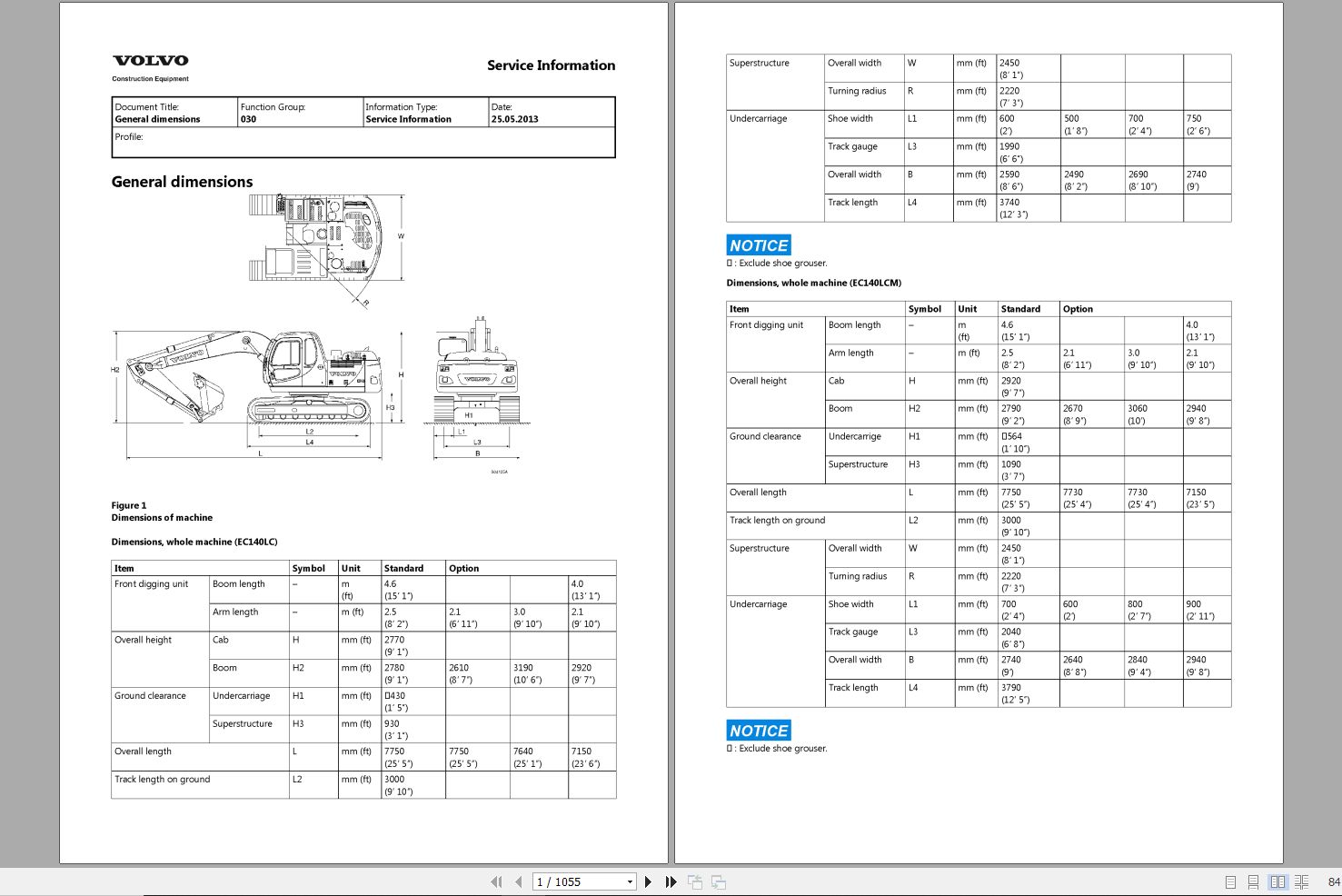Click the 'Construction Equipment' subtitle under logo
Screen dimensions: 1342x896
(x=150, y=79)
